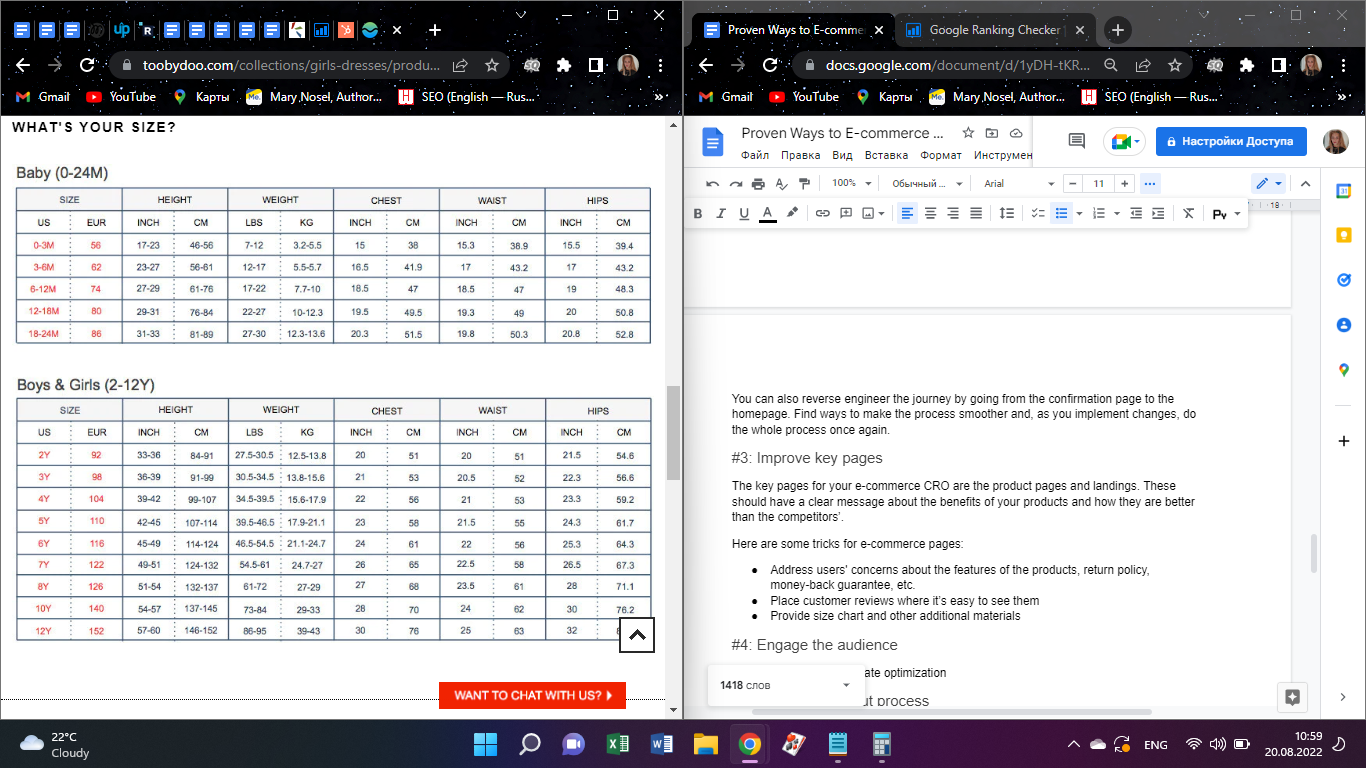Screen dimensions: 1366x768
Task: Increase indent in Docs toolbar
Action: [1158, 213]
